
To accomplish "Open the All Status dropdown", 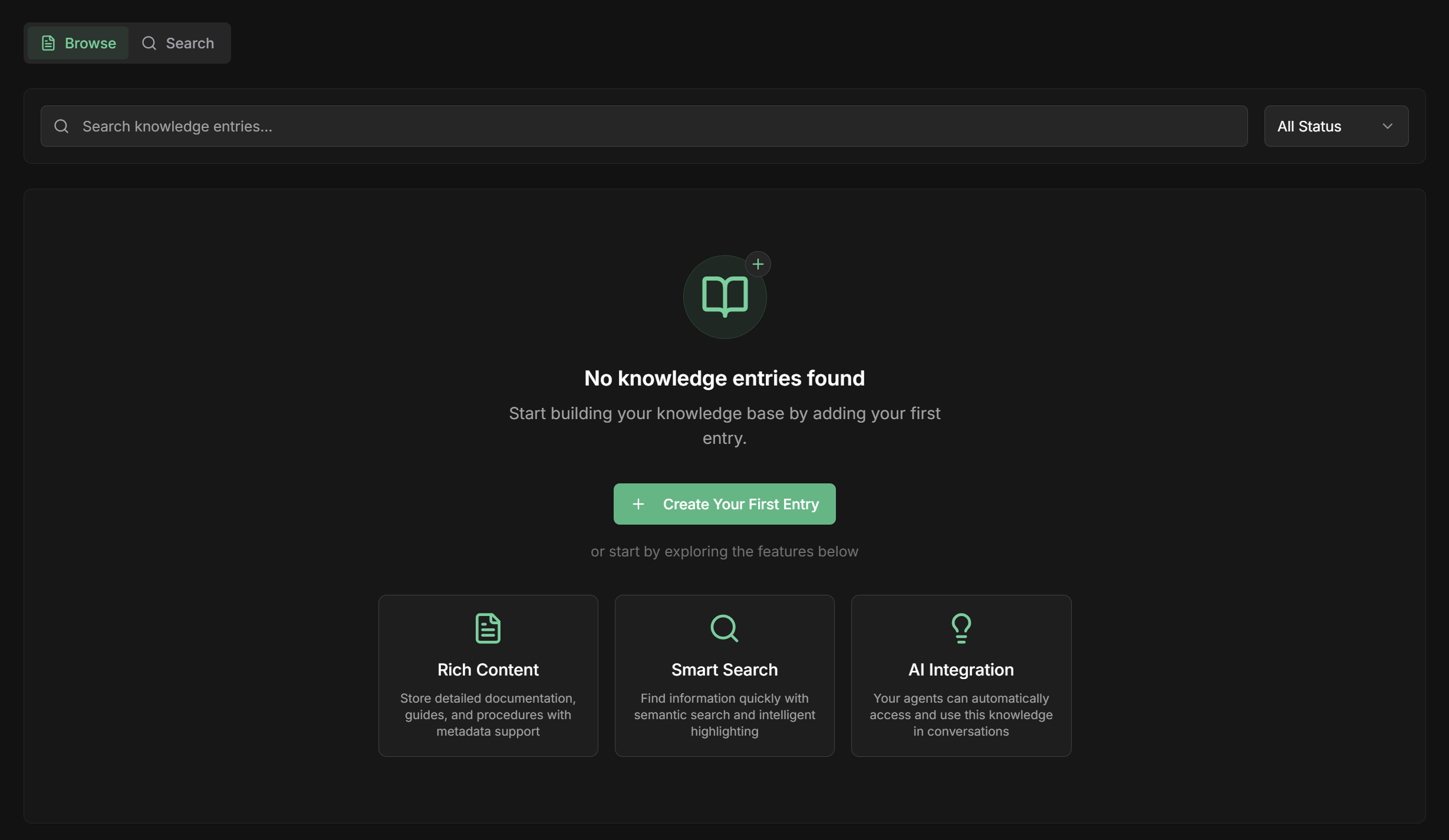I will (x=1335, y=126).
